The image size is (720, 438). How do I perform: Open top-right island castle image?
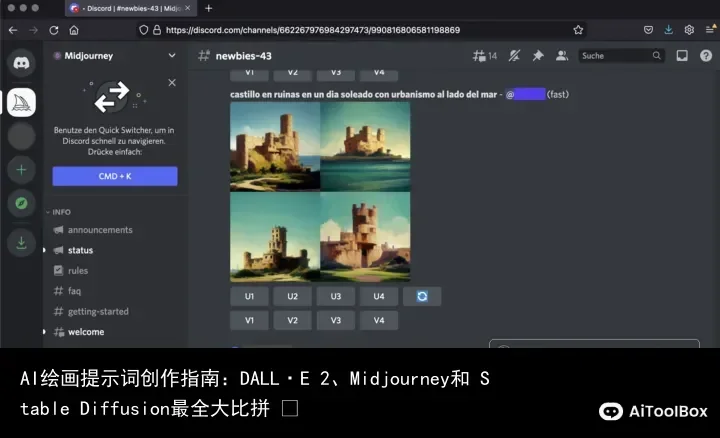coord(365,146)
